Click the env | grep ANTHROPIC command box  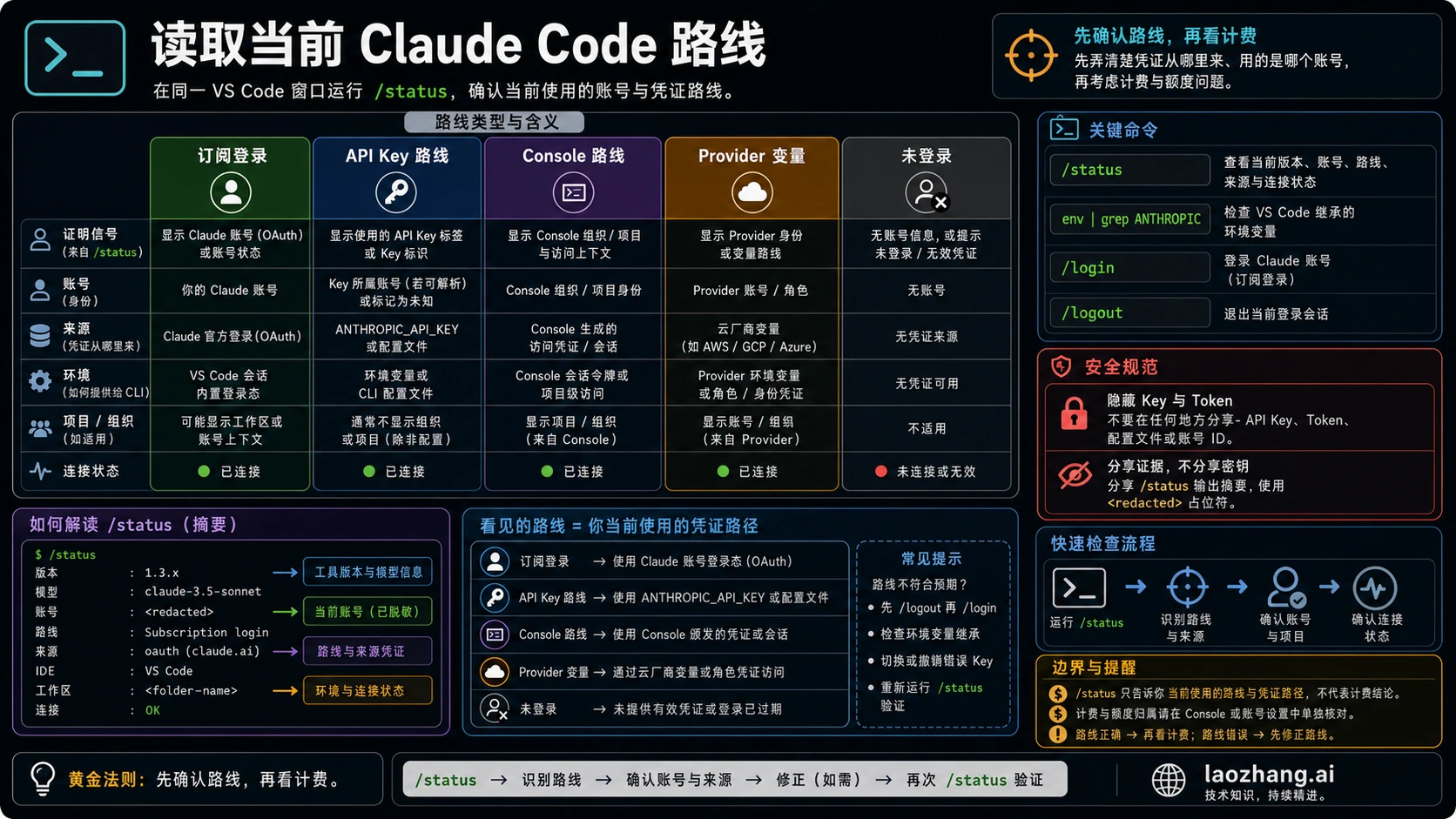[1129, 219]
